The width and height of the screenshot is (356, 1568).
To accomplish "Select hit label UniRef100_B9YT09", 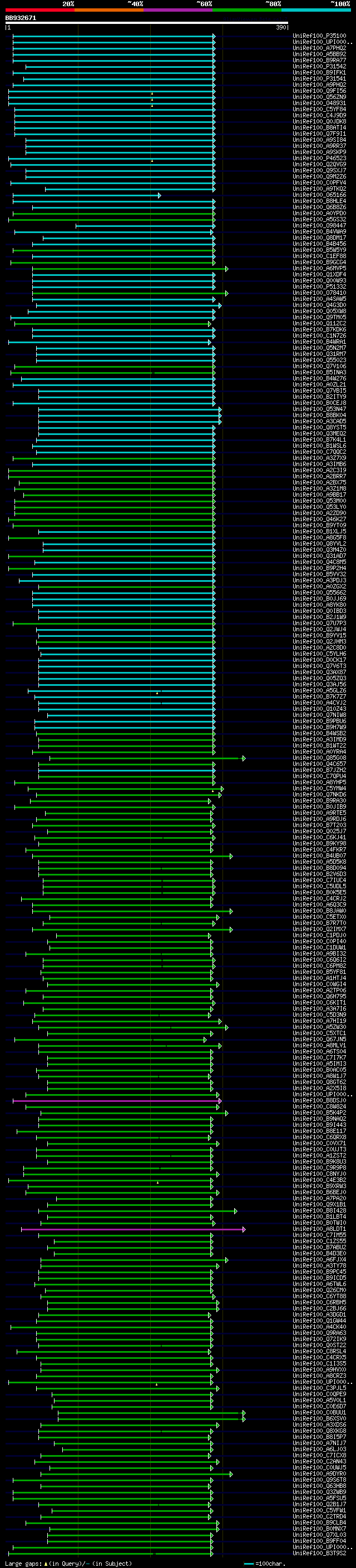I will (x=319, y=525).
